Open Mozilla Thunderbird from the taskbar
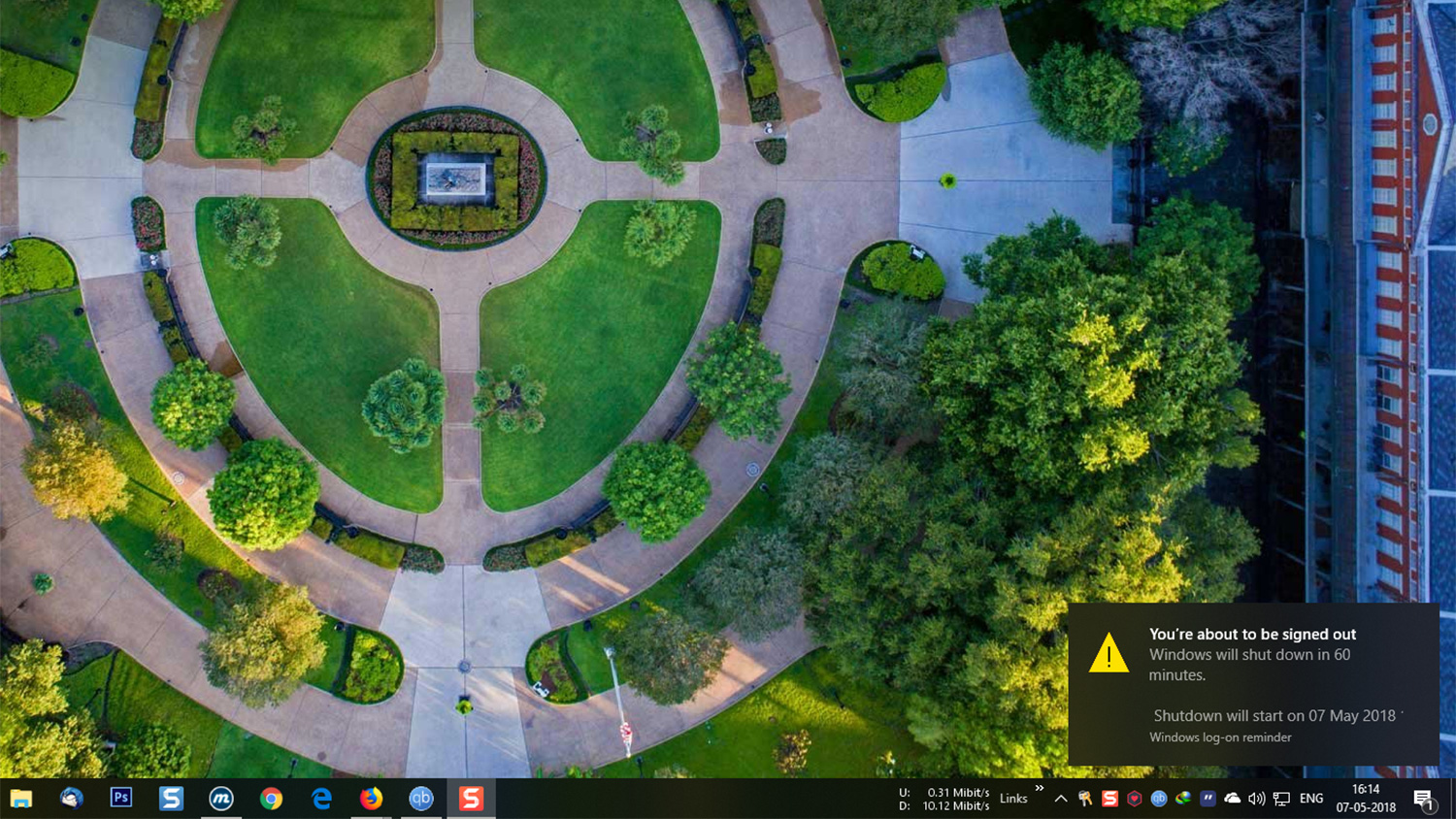Image resolution: width=1456 pixels, height=819 pixels. pos(70,799)
